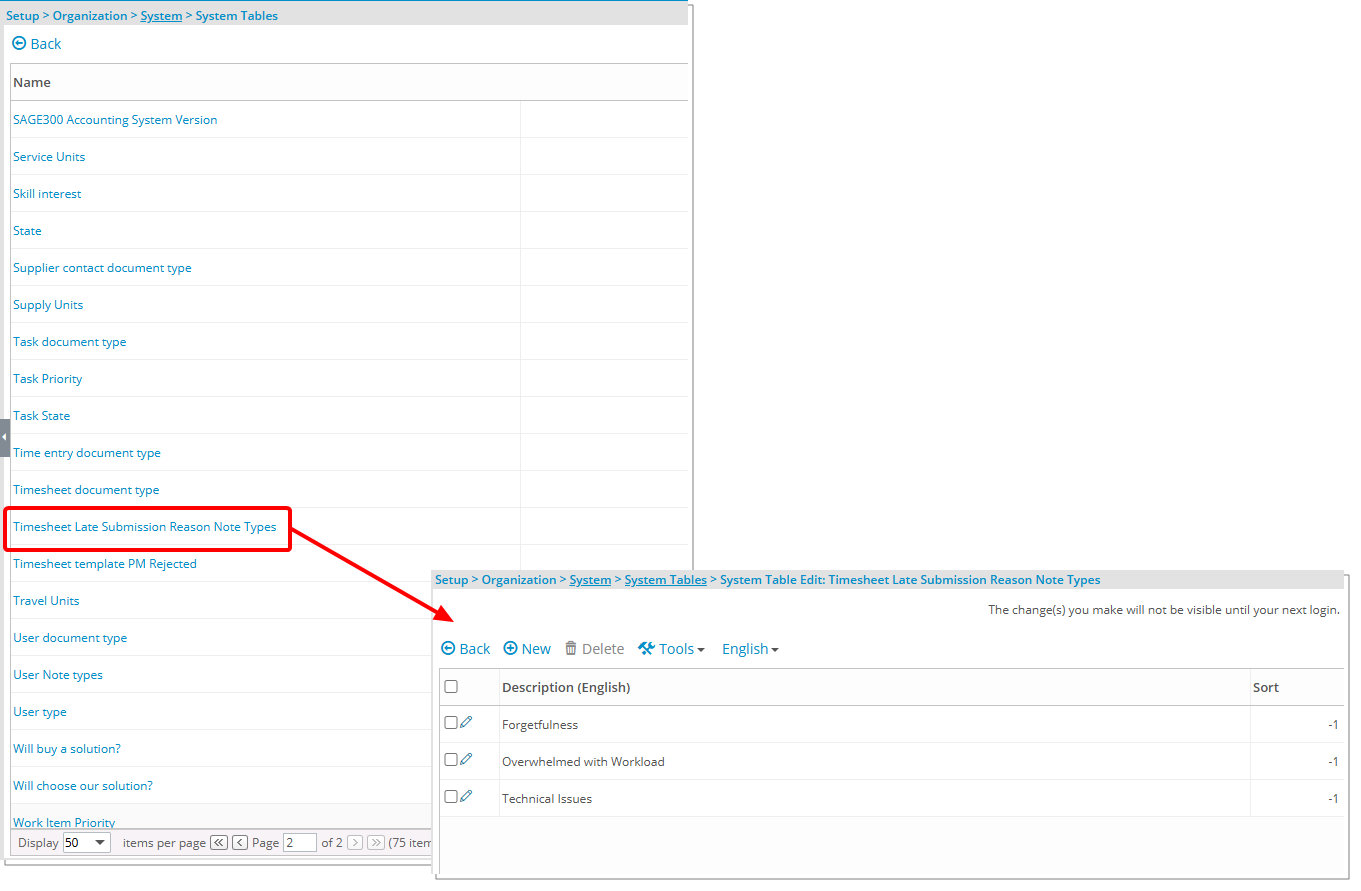Click System breadcrumb in edit page
1361x891 pixels.
coord(590,580)
